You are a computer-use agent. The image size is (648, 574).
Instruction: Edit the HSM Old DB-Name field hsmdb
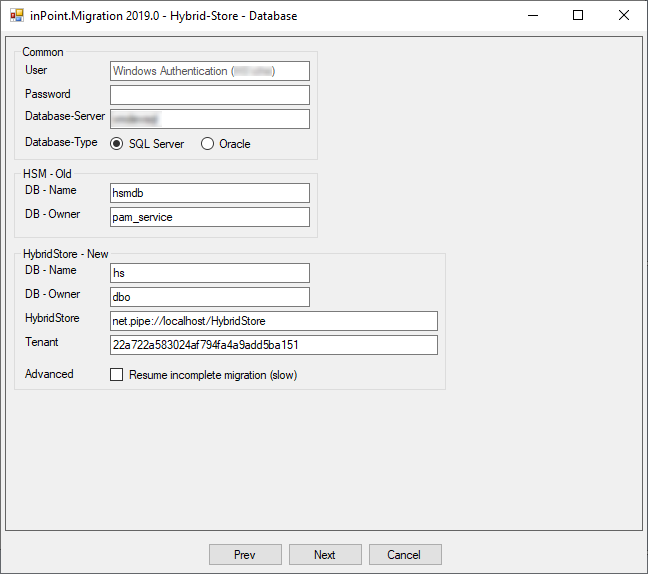coord(210,193)
